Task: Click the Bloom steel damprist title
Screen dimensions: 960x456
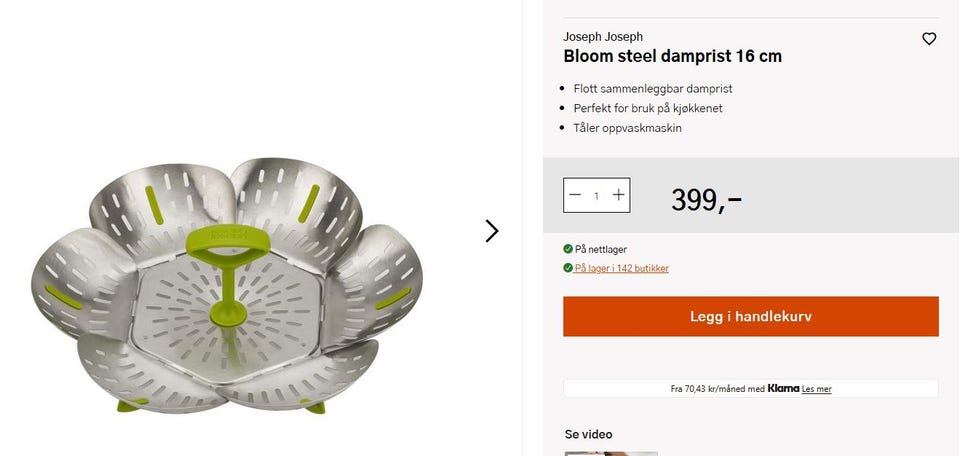Action: (x=672, y=56)
